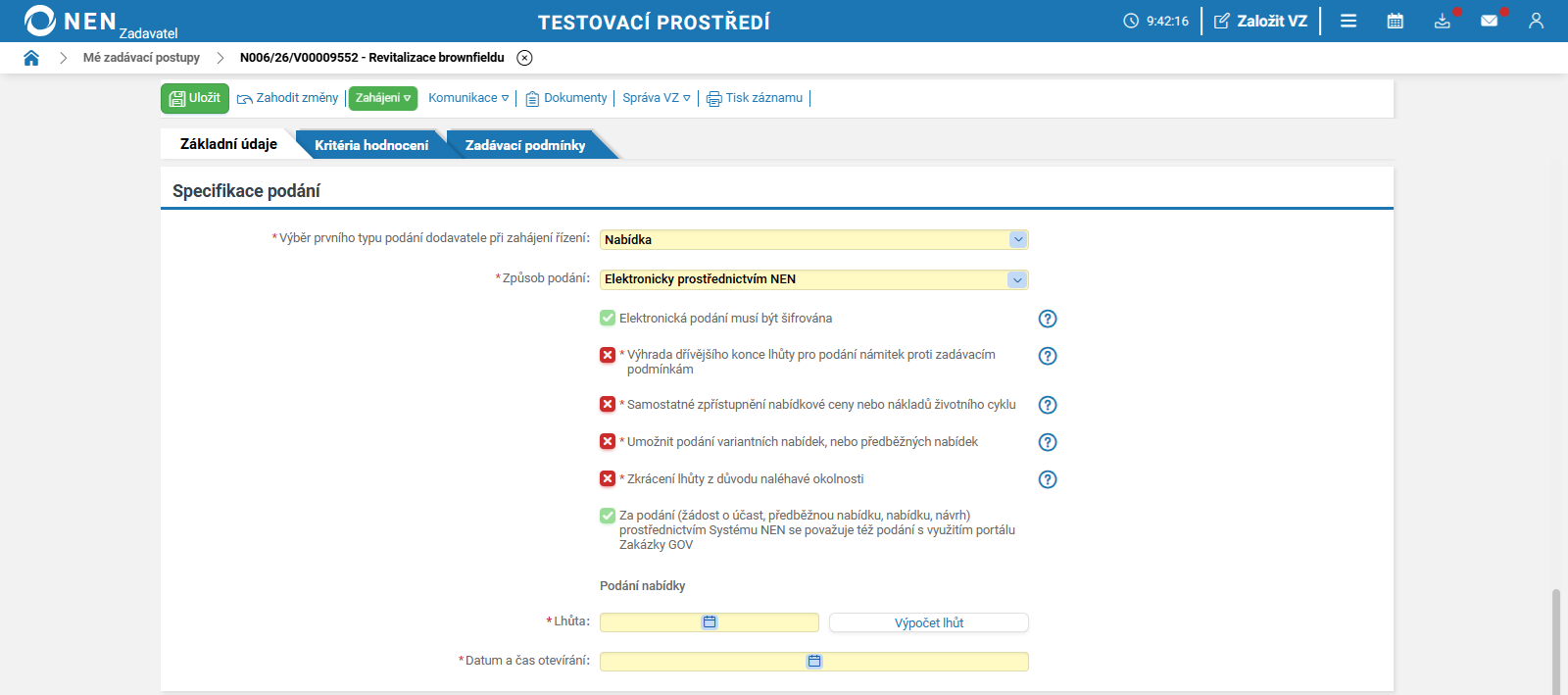Expand the Komunikace menu
1568x695 pixels.
tap(468, 98)
